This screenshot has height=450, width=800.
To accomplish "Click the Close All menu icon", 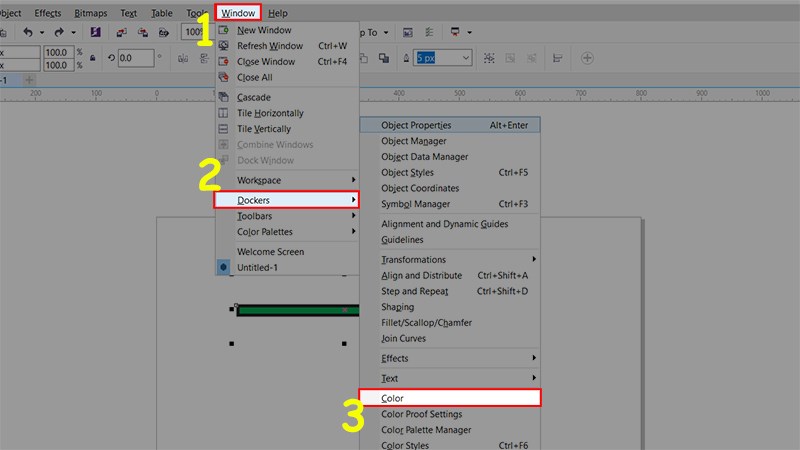I will pos(223,77).
